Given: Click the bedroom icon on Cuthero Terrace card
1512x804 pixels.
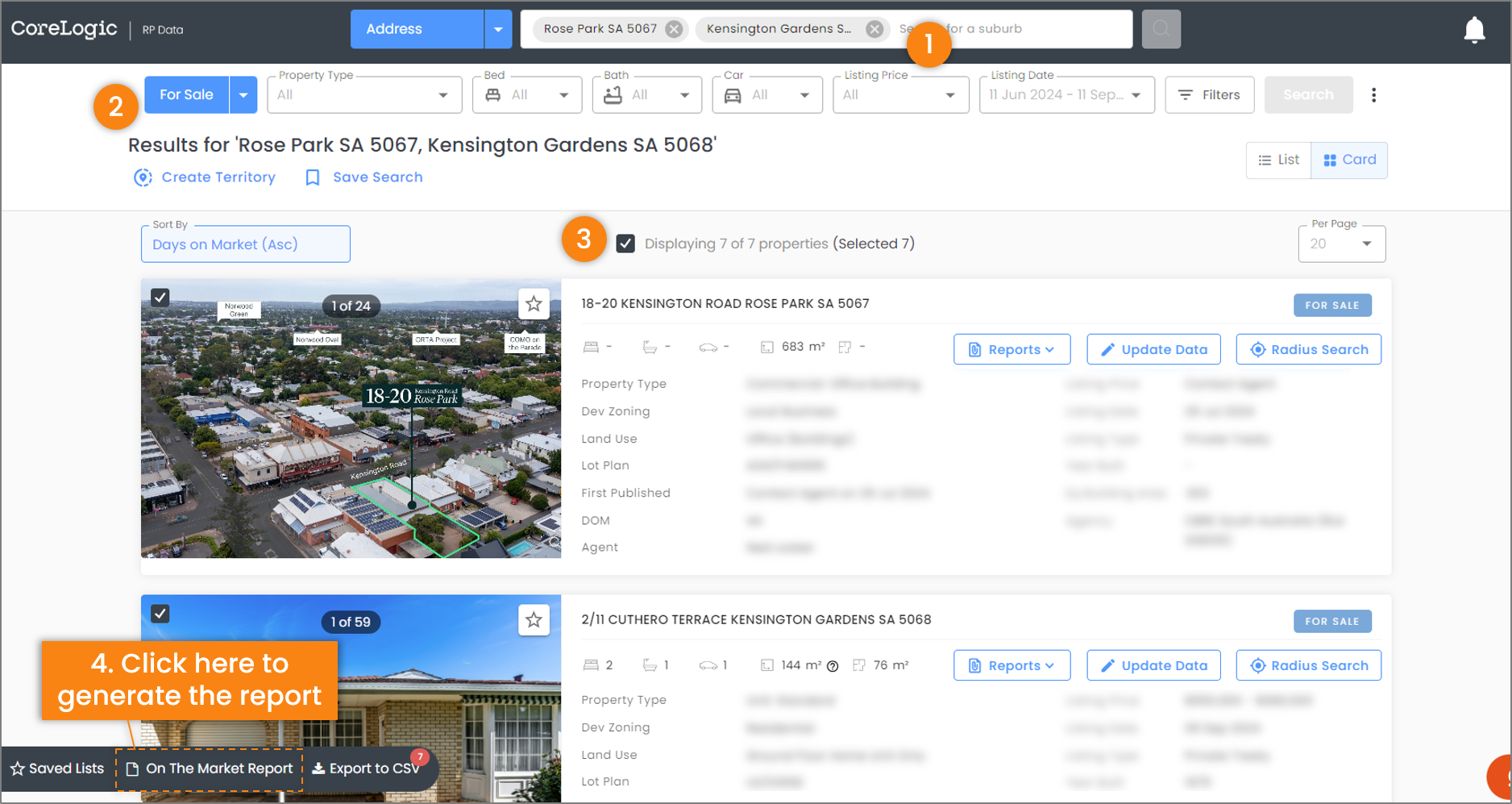Looking at the screenshot, I should click(591, 665).
